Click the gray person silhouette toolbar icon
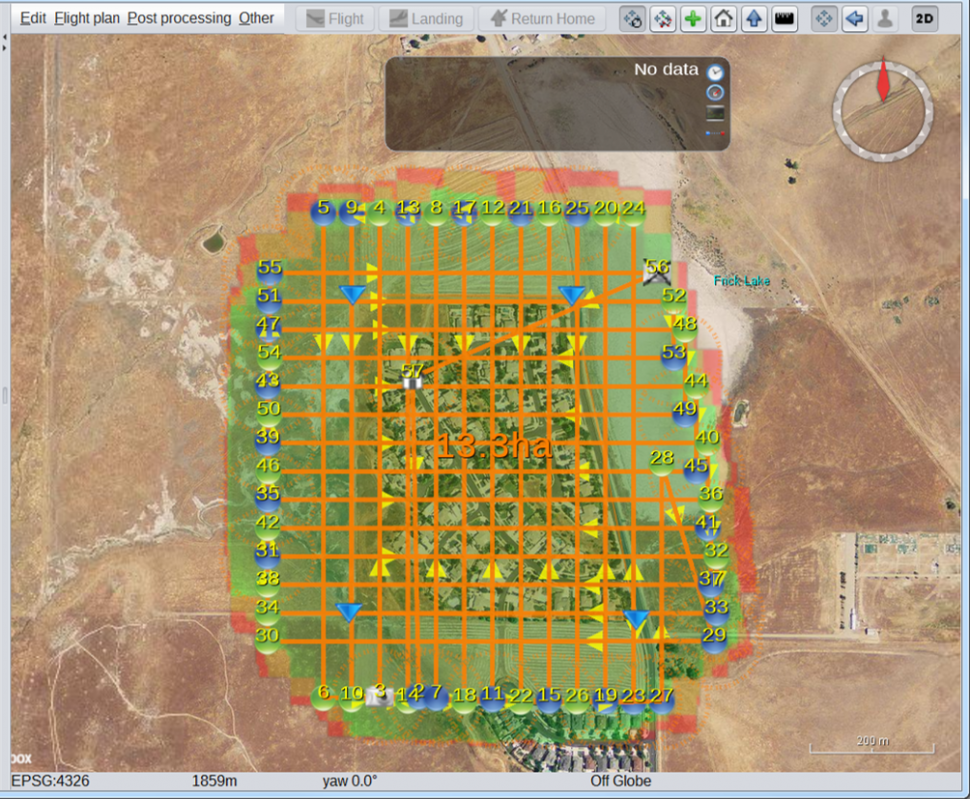 [885, 19]
